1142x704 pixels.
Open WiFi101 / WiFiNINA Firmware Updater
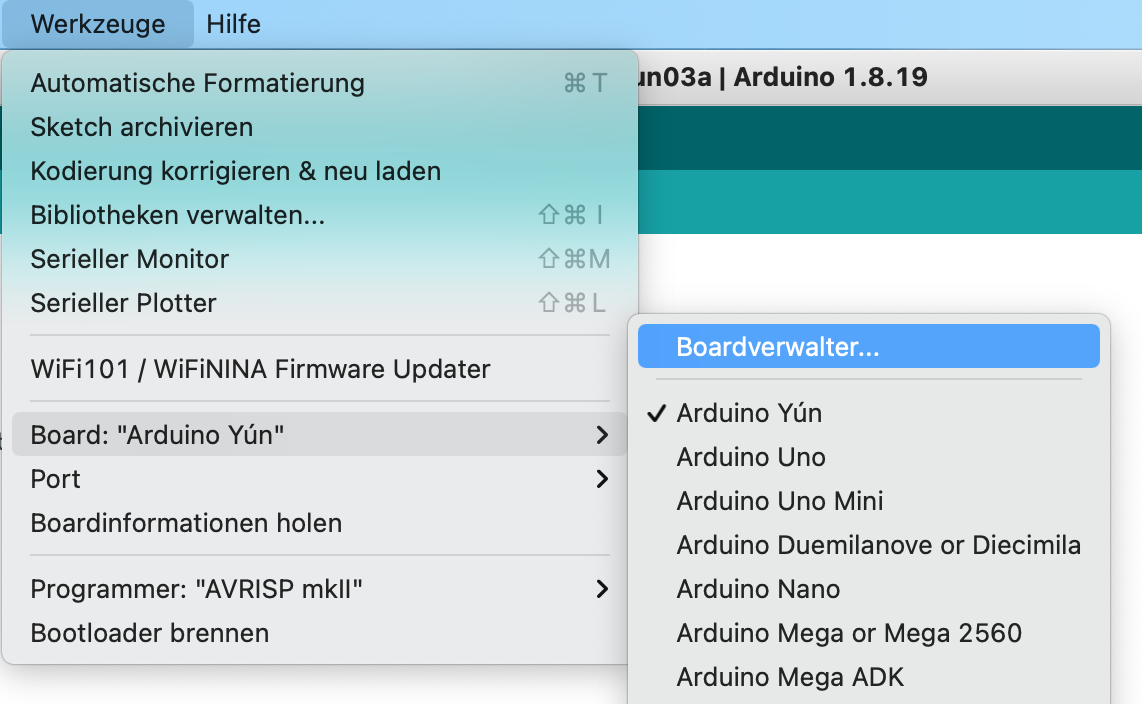[320, 369]
